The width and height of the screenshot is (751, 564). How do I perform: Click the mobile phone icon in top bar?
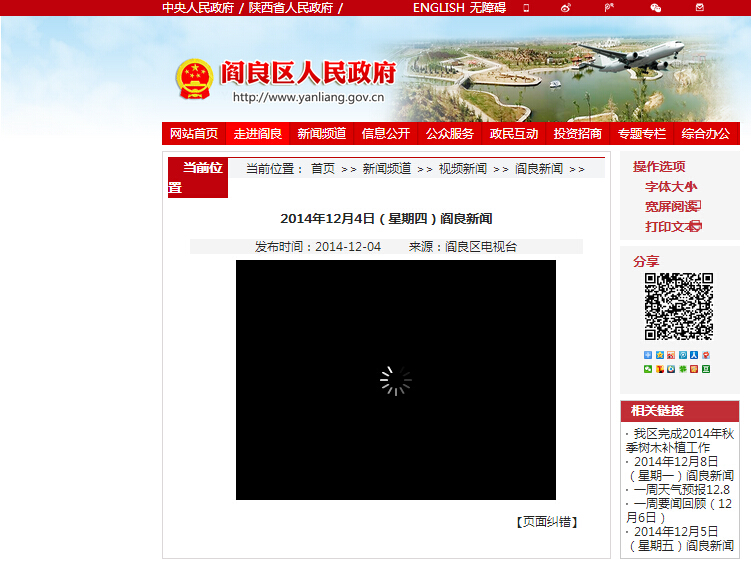pyautogui.click(x=526, y=8)
